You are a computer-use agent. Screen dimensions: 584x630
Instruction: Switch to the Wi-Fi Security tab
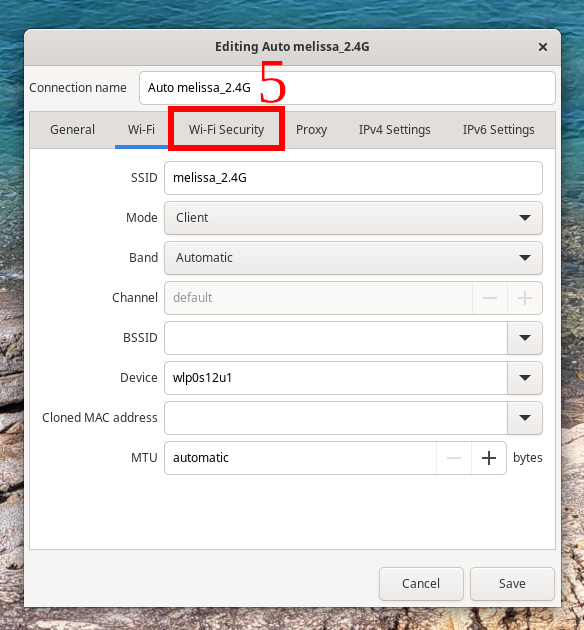(x=227, y=130)
